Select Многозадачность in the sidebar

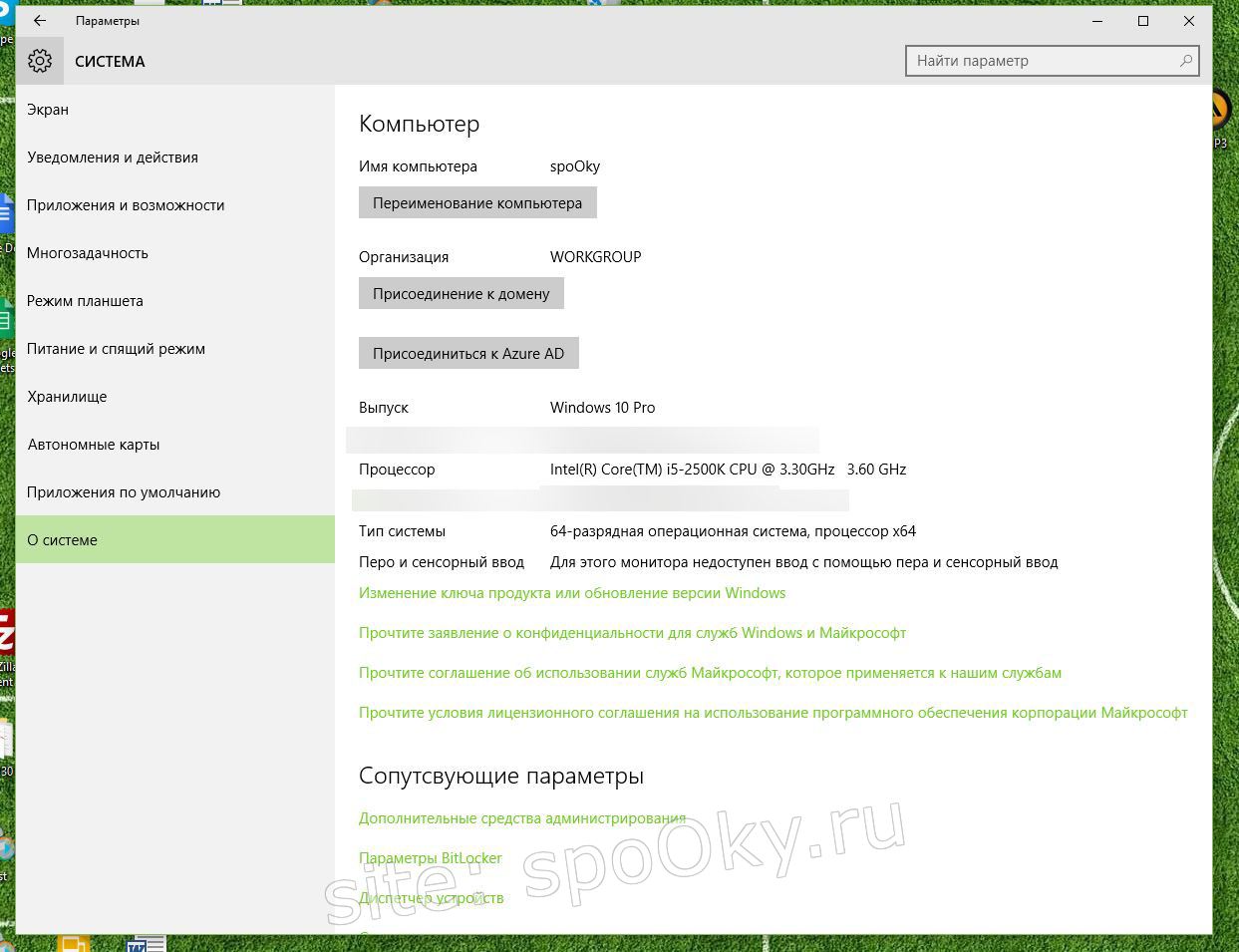coord(175,253)
